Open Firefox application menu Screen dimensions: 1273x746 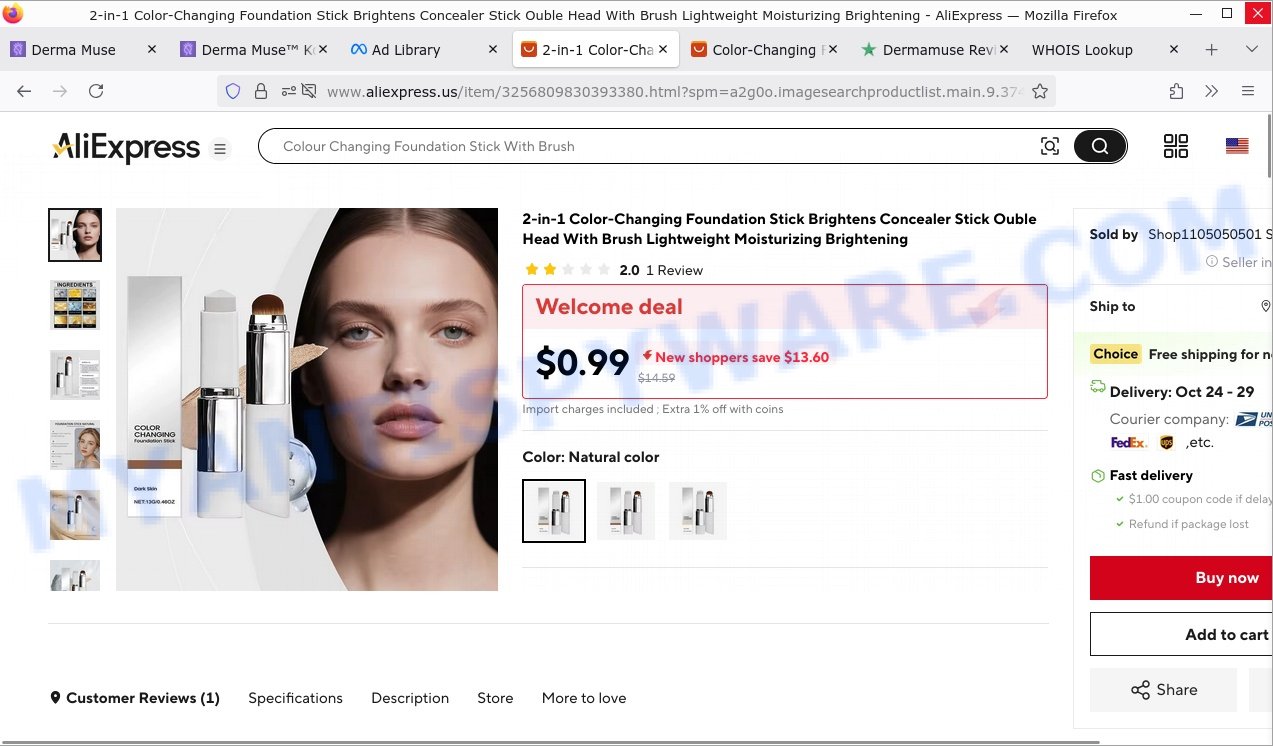[x=1248, y=91]
